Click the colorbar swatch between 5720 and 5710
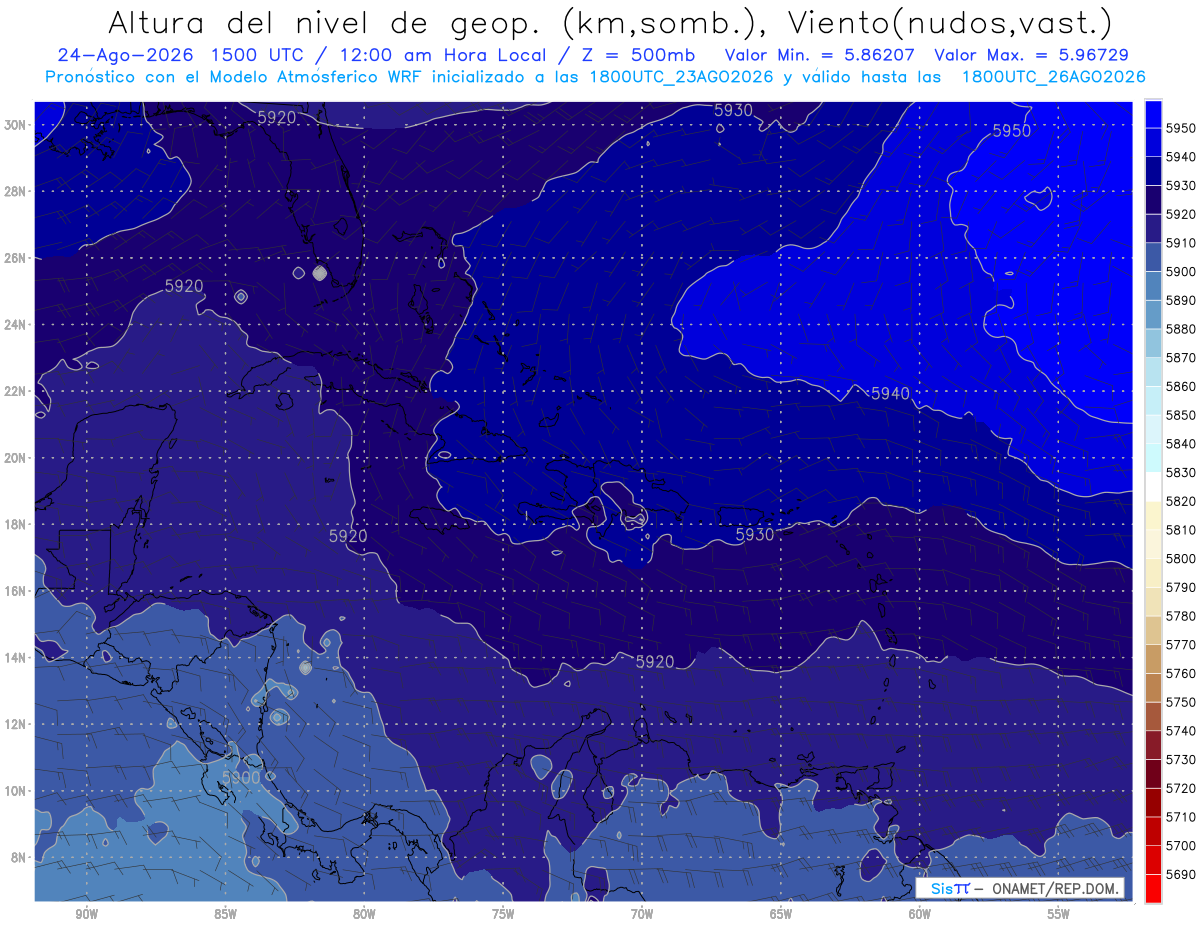The width and height of the screenshot is (1200, 927). coord(1153,802)
